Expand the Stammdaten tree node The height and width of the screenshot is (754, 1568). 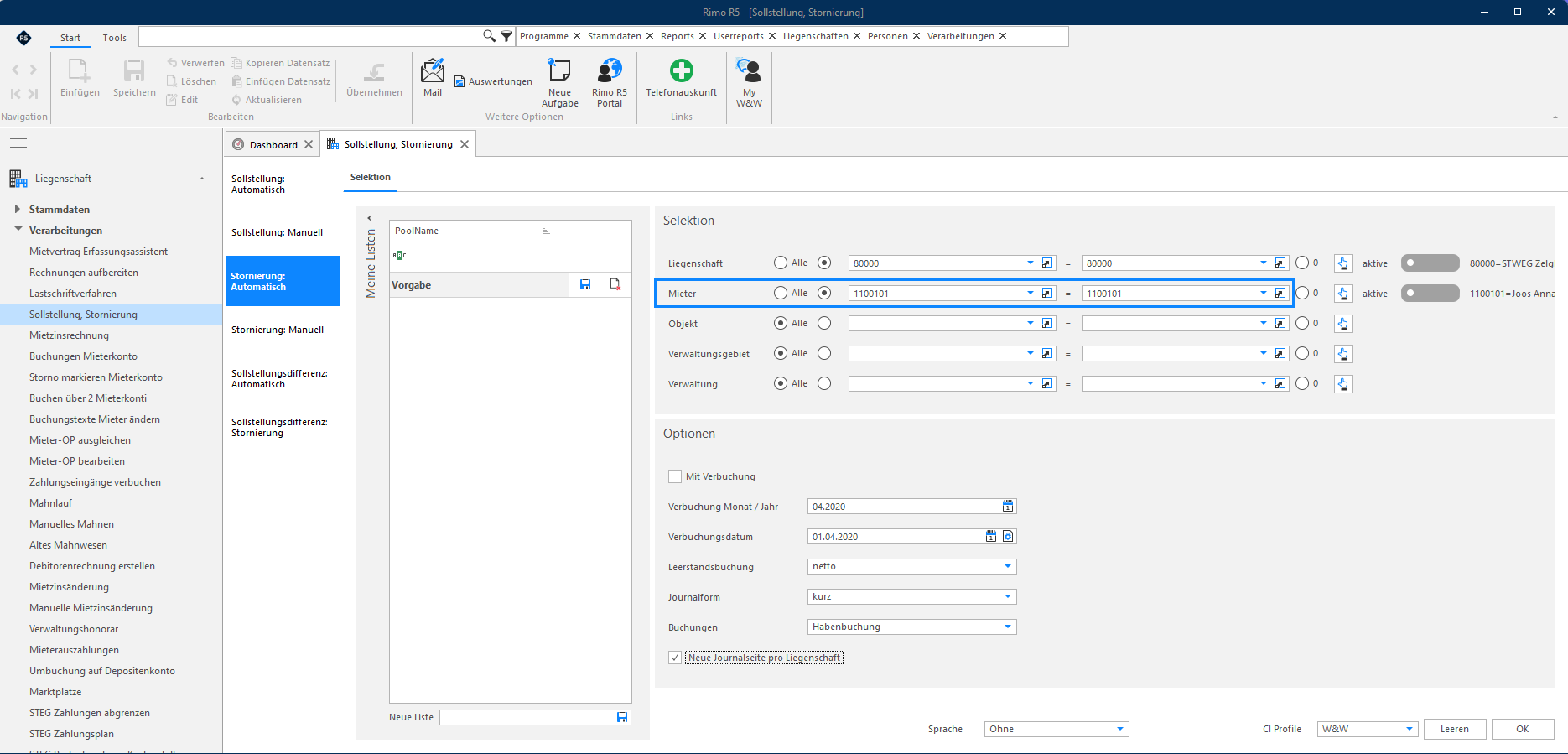coord(18,209)
